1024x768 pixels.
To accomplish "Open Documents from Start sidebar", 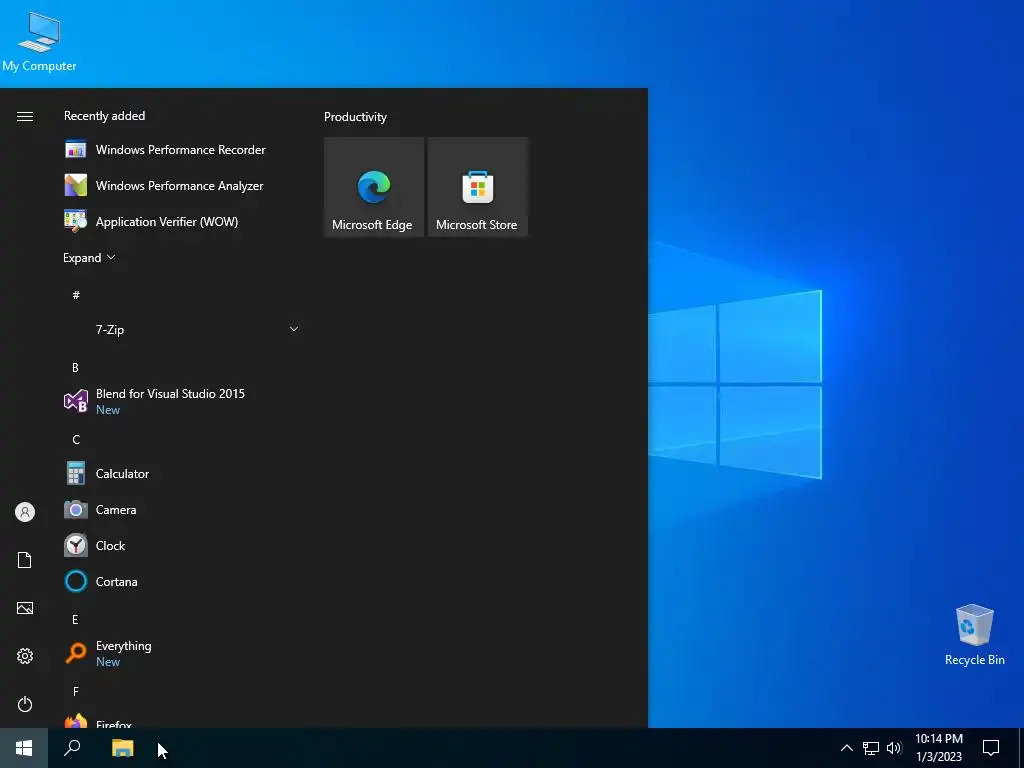I will tap(25, 560).
